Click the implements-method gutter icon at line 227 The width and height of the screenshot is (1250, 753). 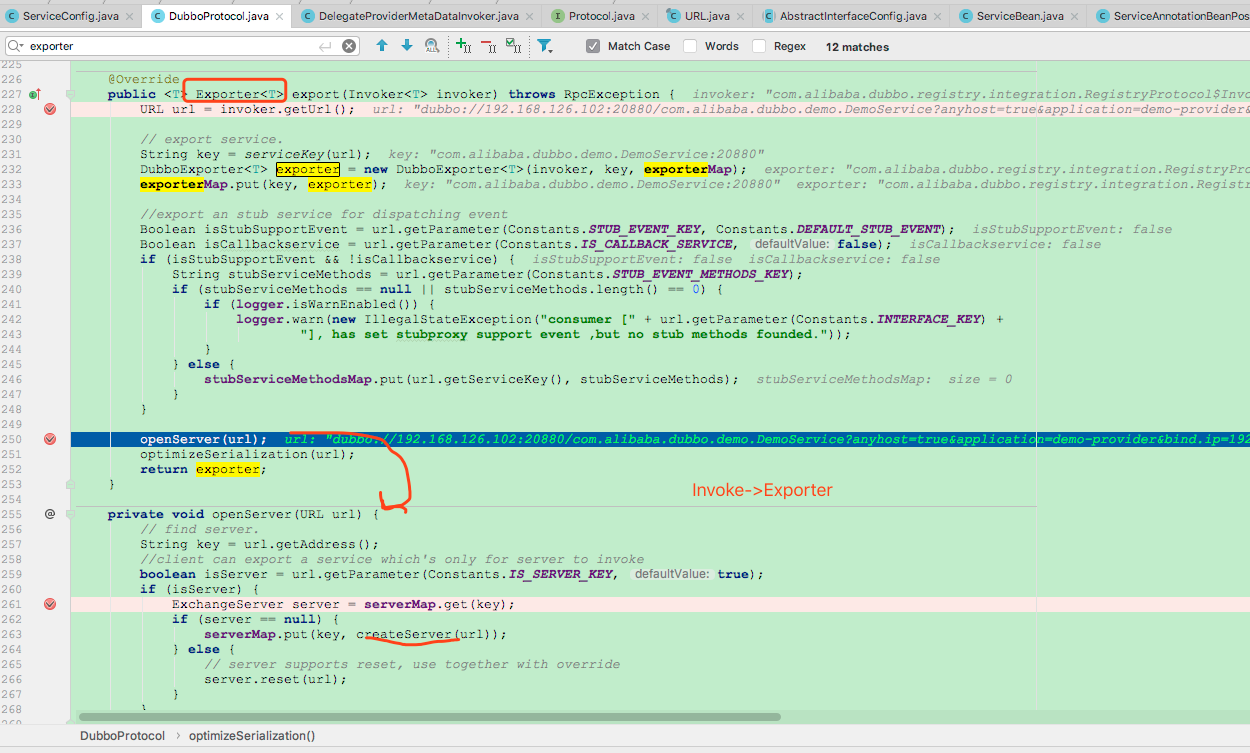pos(34,94)
